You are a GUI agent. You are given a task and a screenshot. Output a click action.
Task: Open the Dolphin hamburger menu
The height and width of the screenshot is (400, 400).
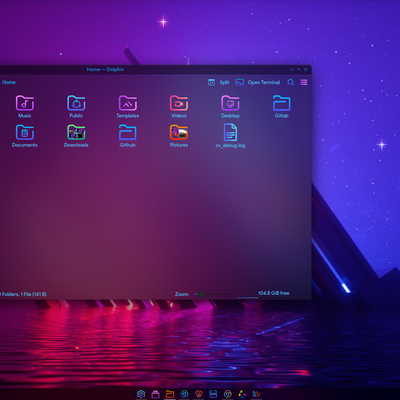(304, 82)
